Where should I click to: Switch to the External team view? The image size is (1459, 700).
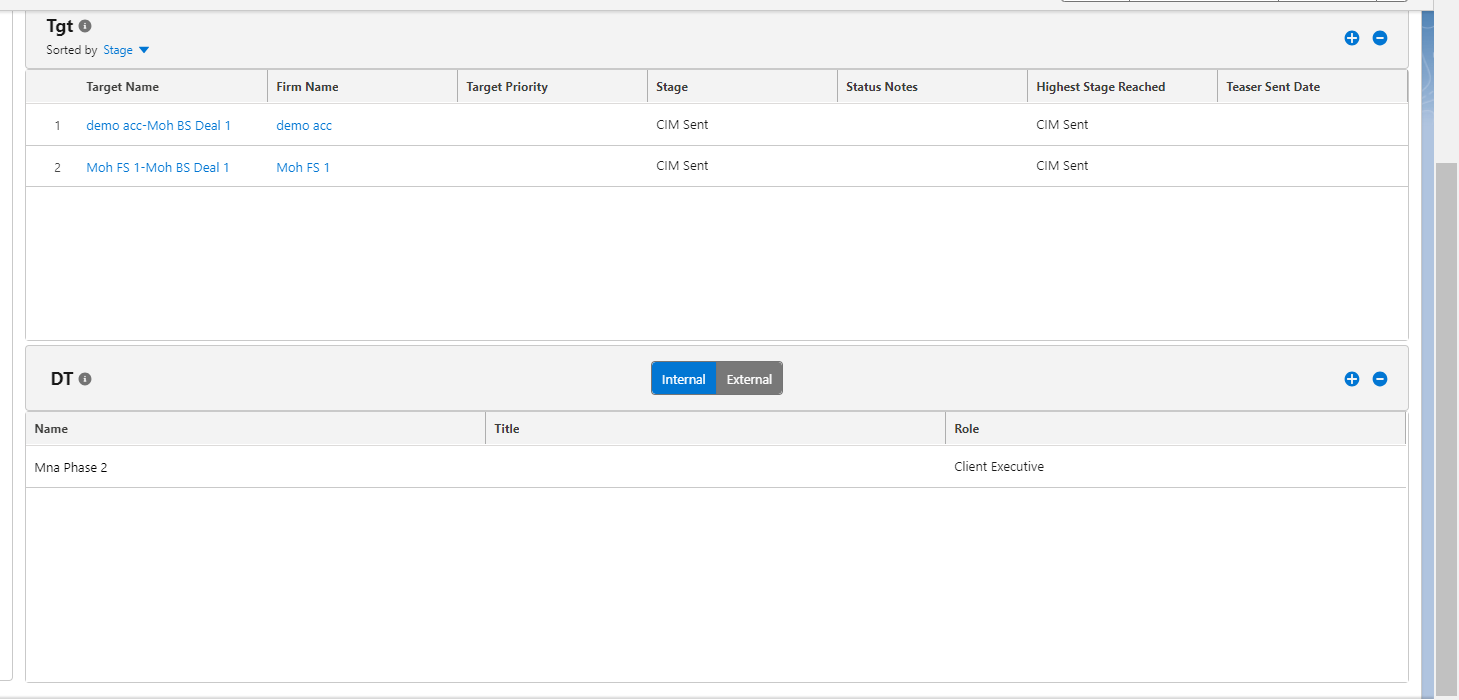coord(749,379)
